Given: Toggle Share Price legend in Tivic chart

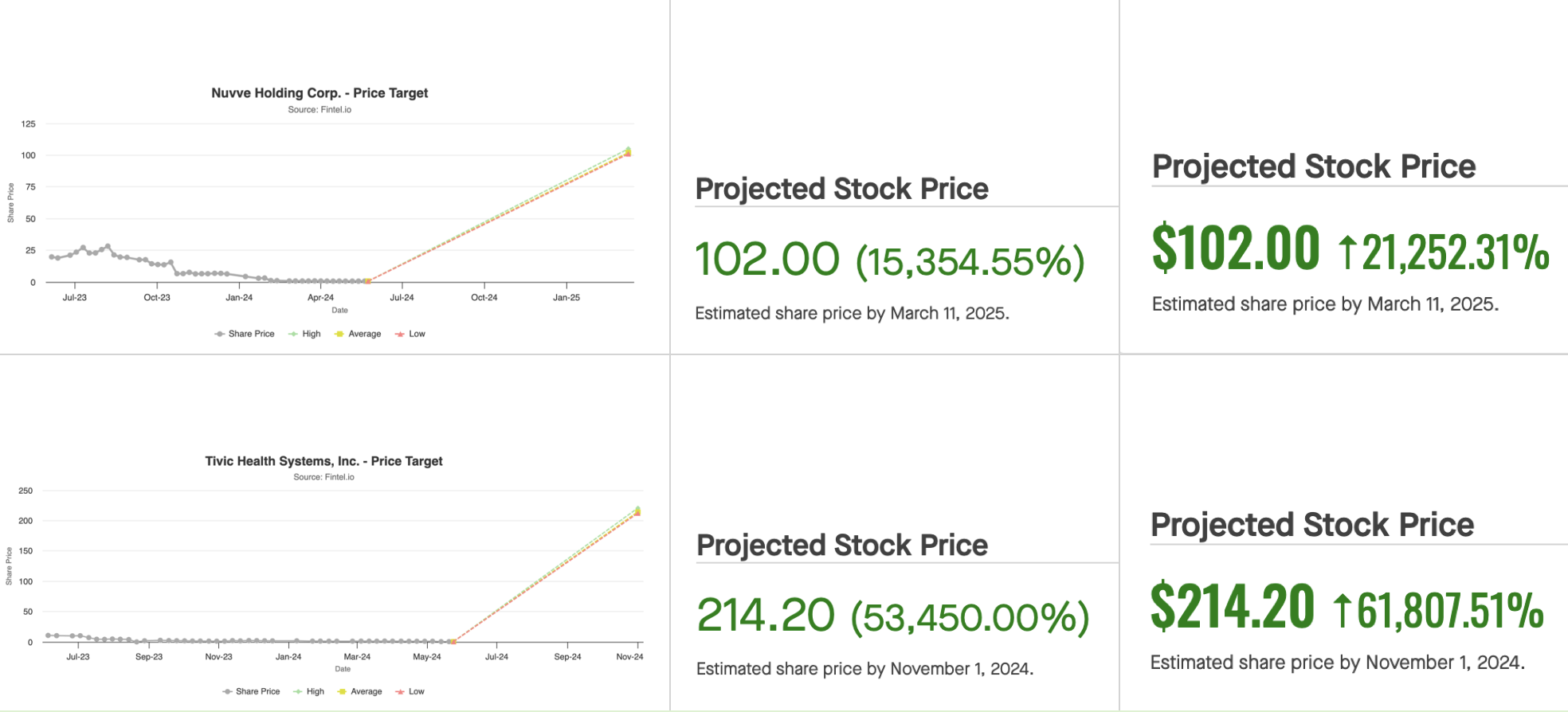Looking at the screenshot, I should [x=251, y=691].
